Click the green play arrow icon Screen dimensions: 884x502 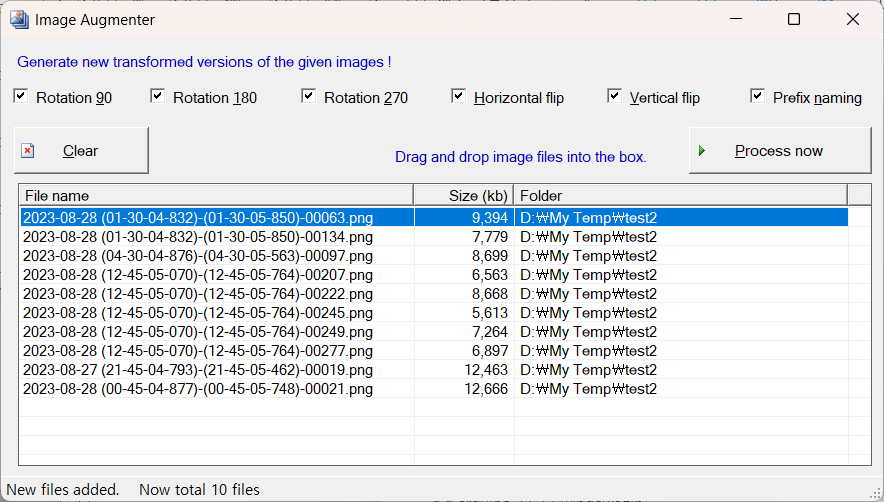702,151
